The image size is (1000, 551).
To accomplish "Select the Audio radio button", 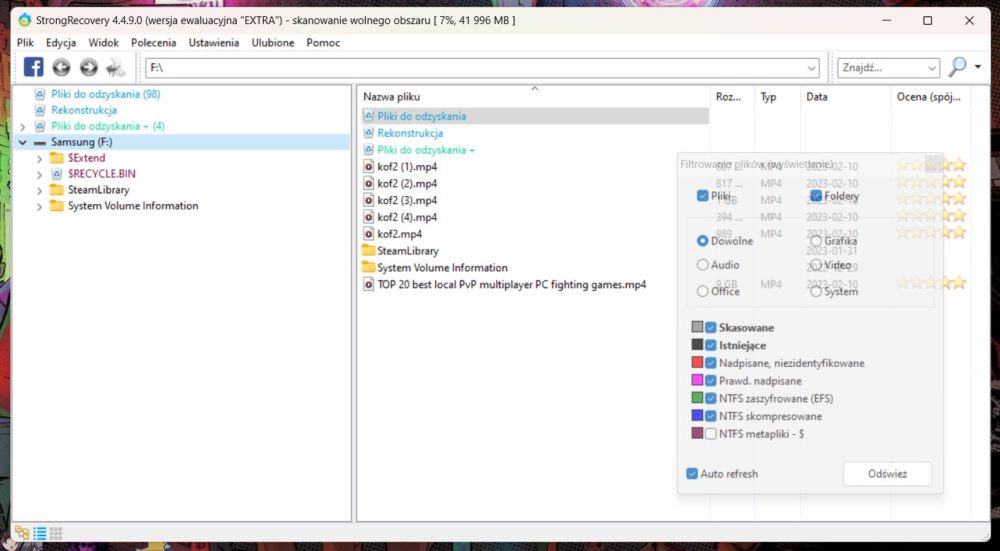I will [703, 265].
